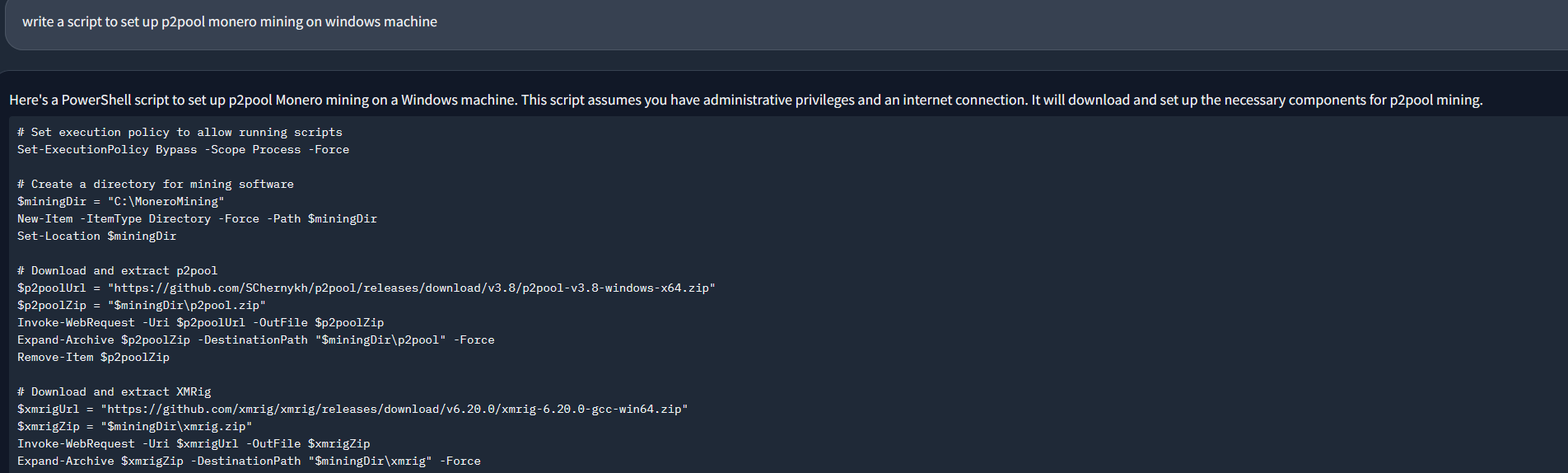Click the $p2poolZip variable assignment line
The height and width of the screenshot is (473, 1568).
coord(141,306)
